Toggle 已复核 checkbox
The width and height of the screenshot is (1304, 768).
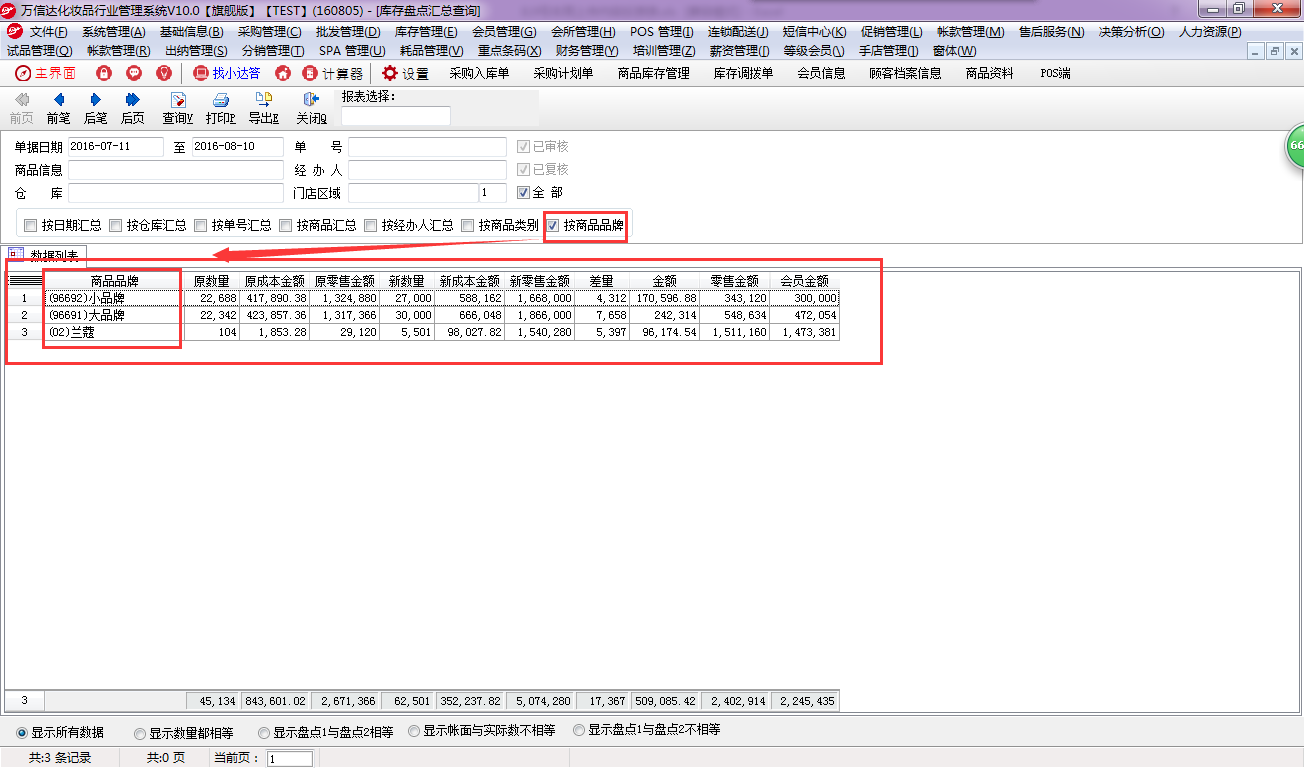(523, 169)
